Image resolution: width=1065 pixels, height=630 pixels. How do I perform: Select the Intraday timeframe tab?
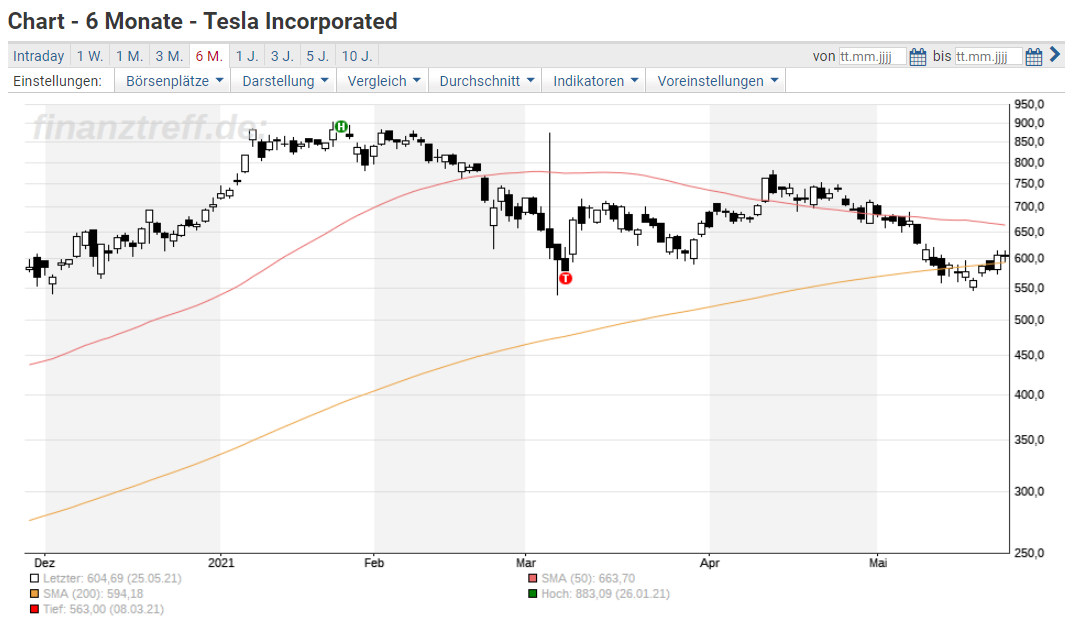click(39, 56)
